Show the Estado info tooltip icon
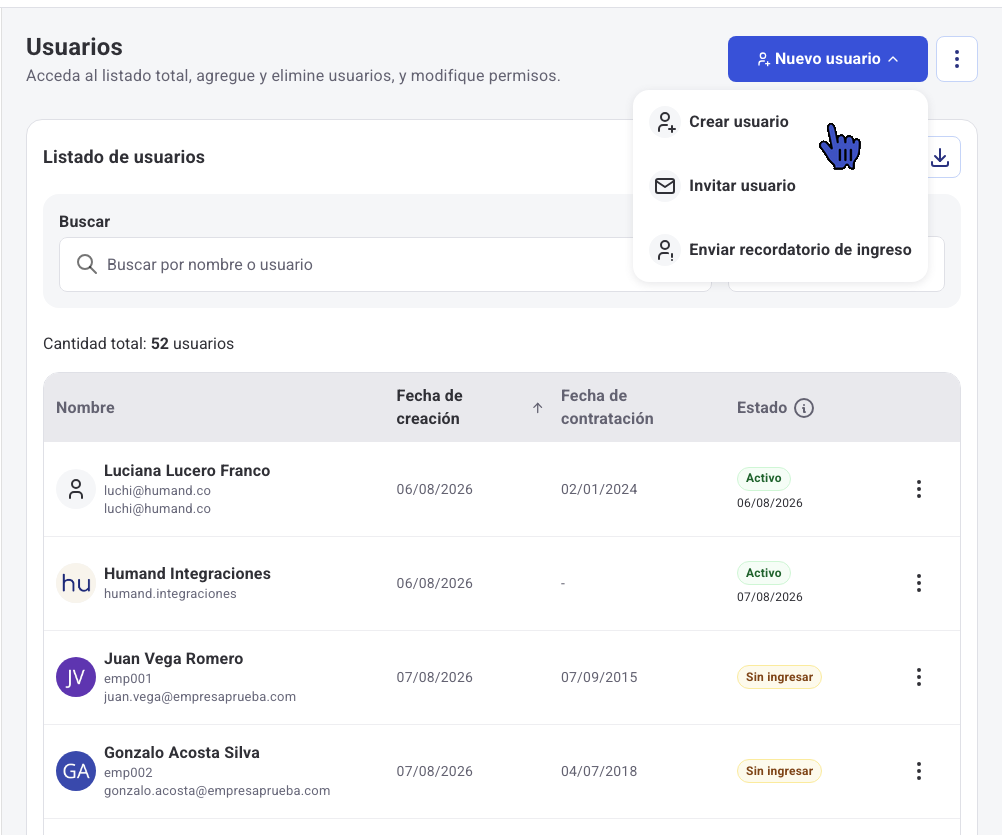 [x=804, y=408]
